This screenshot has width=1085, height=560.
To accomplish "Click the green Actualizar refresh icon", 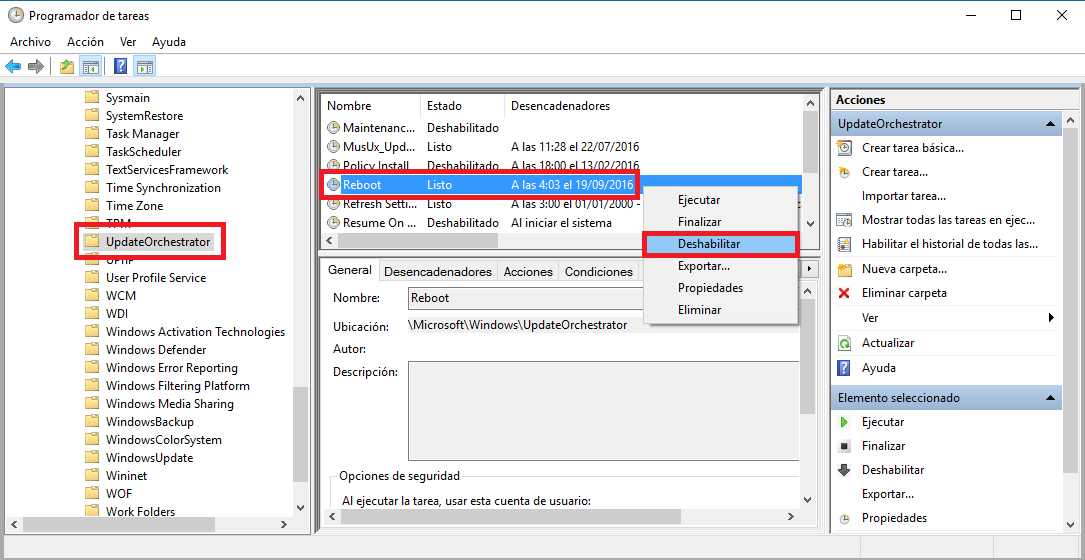I will [x=844, y=343].
